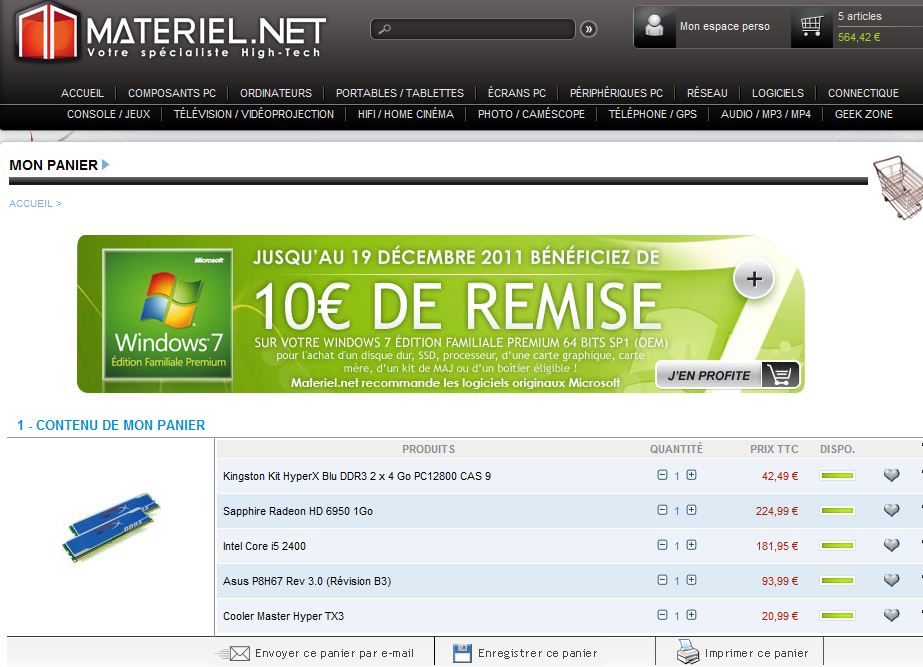This screenshot has height=667, width=923.
Task: Add Sapphire Radeon HD 6950 to wishlist heart
Action: 891,511
